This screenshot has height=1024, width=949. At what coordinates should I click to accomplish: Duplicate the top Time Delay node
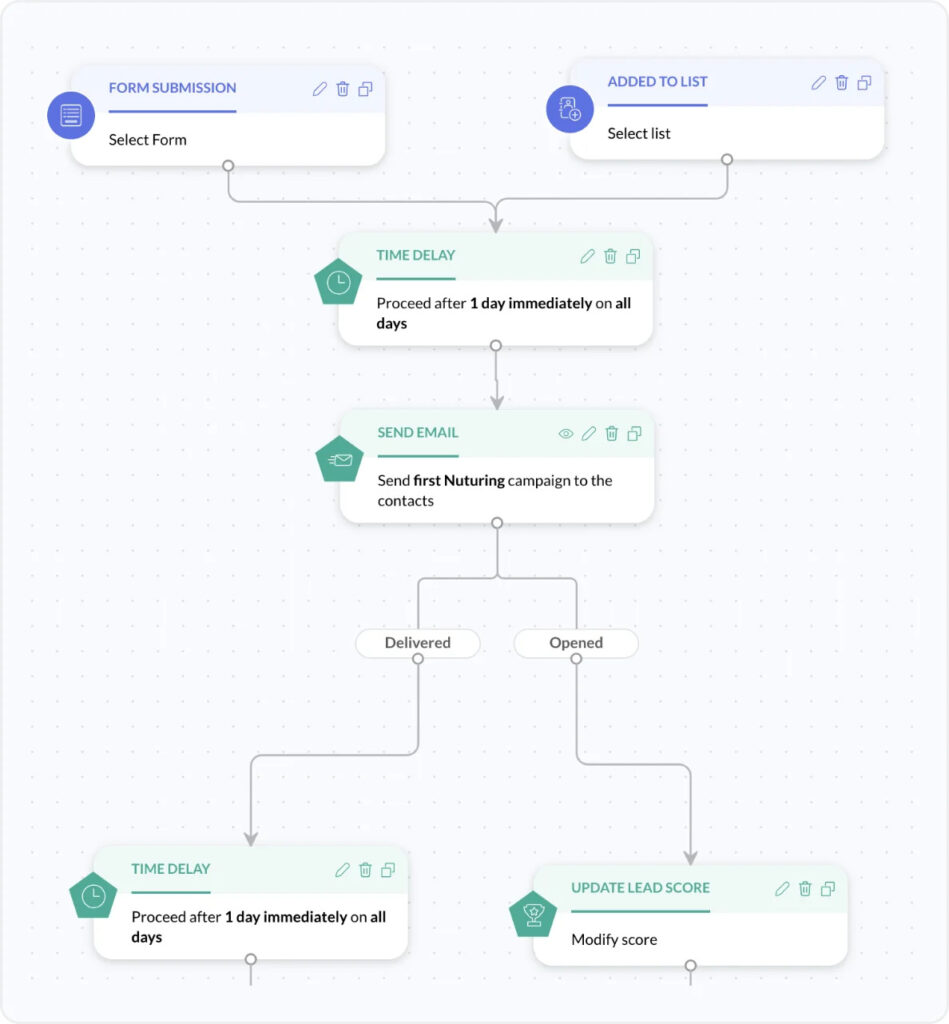tap(633, 256)
